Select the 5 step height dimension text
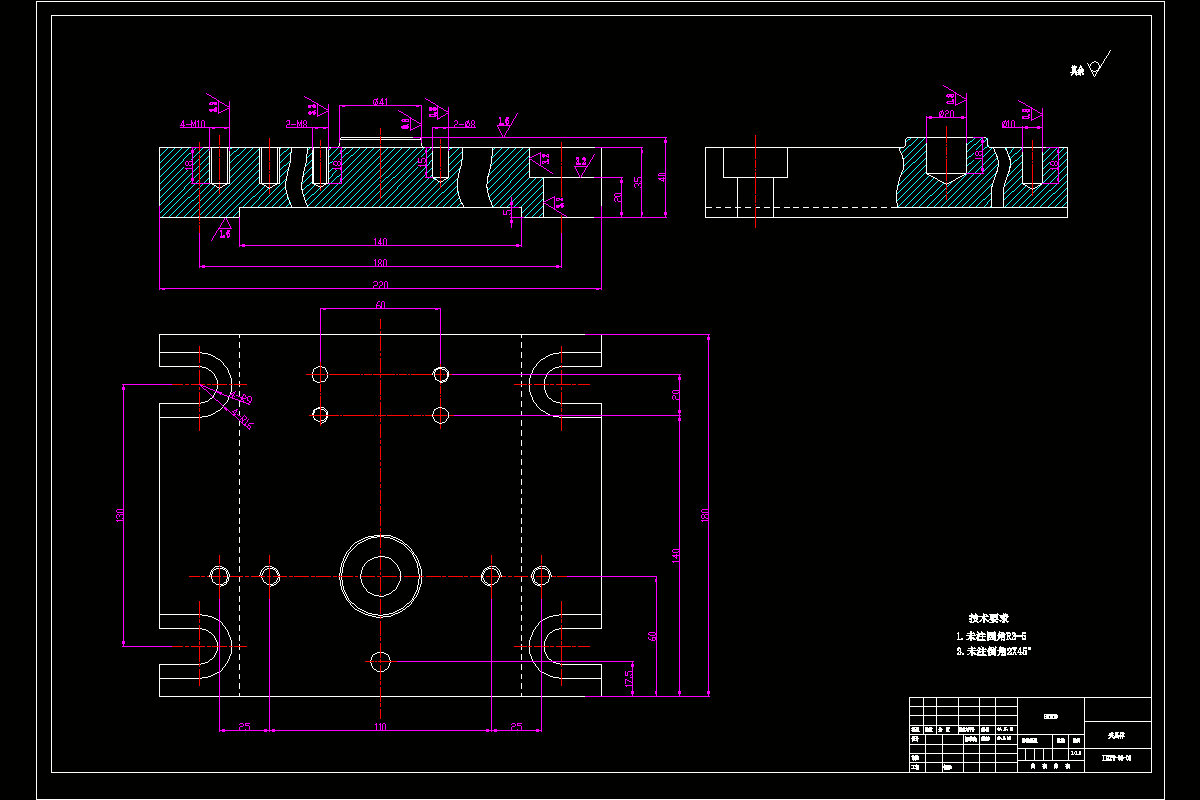 click(506, 212)
